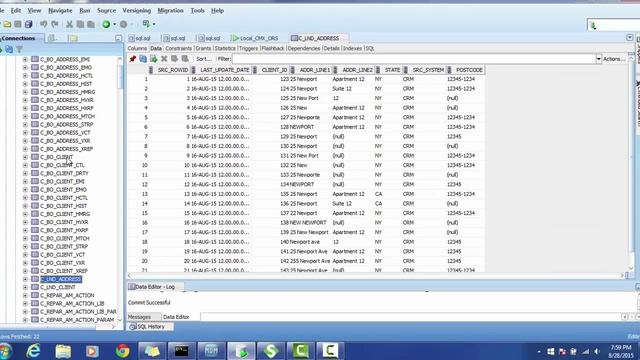The height and width of the screenshot is (360, 640).
Task: Click the Copy toolbar icon
Action: 80,24
